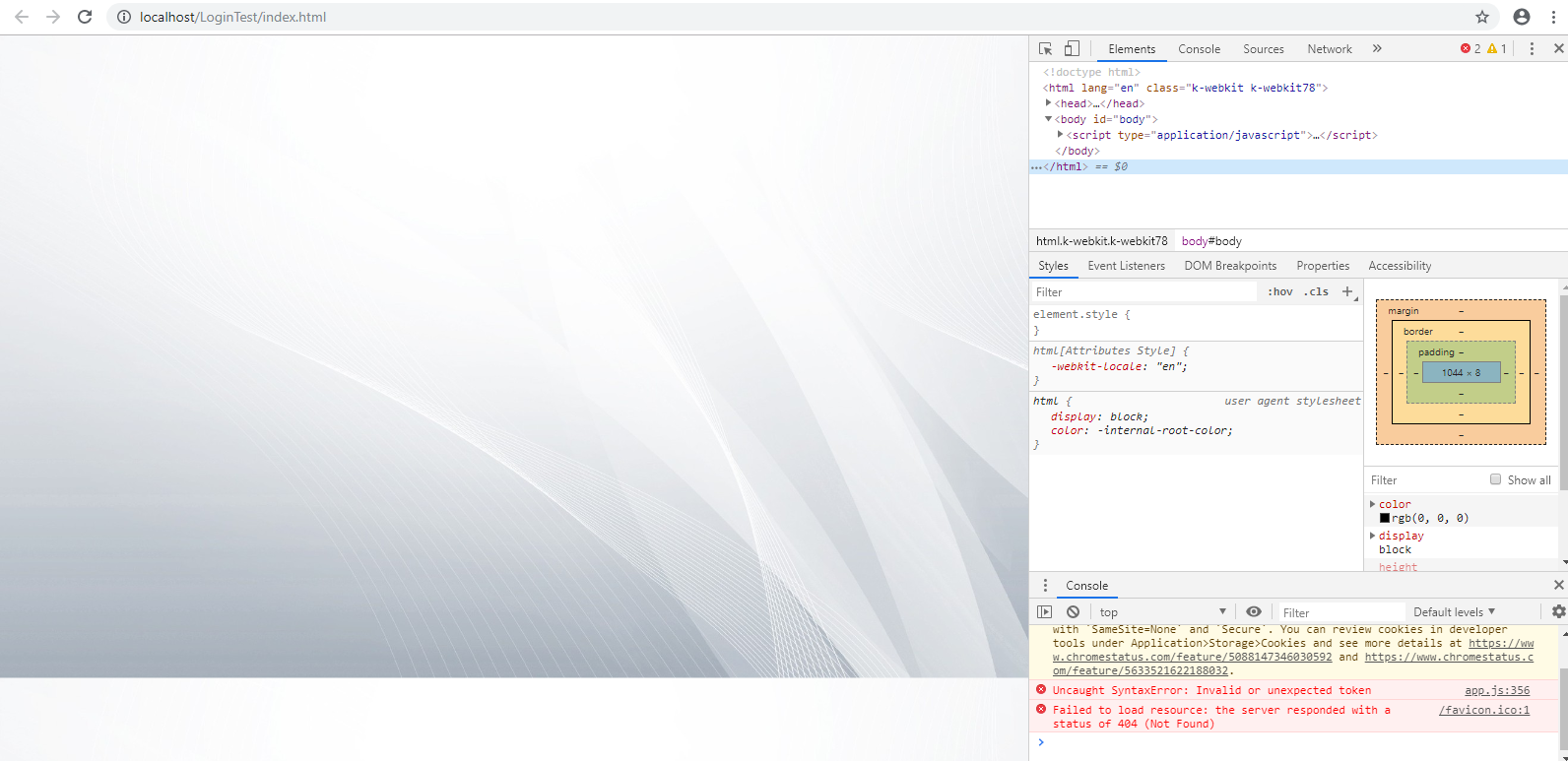Add a new style rule
Image resolution: width=1568 pixels, height=761 pixels.
1347,291
